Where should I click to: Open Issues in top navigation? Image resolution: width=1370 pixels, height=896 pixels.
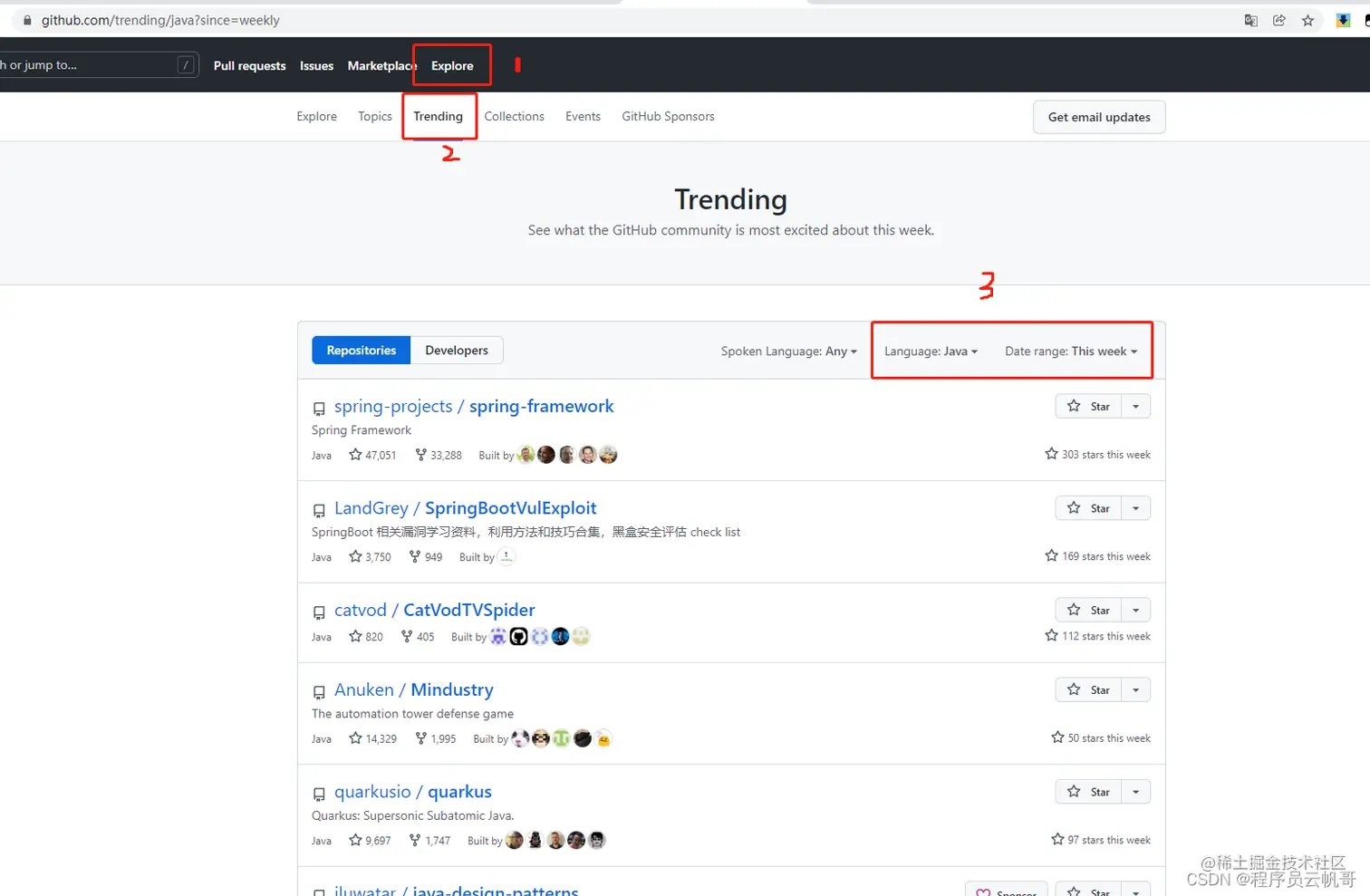316,65
